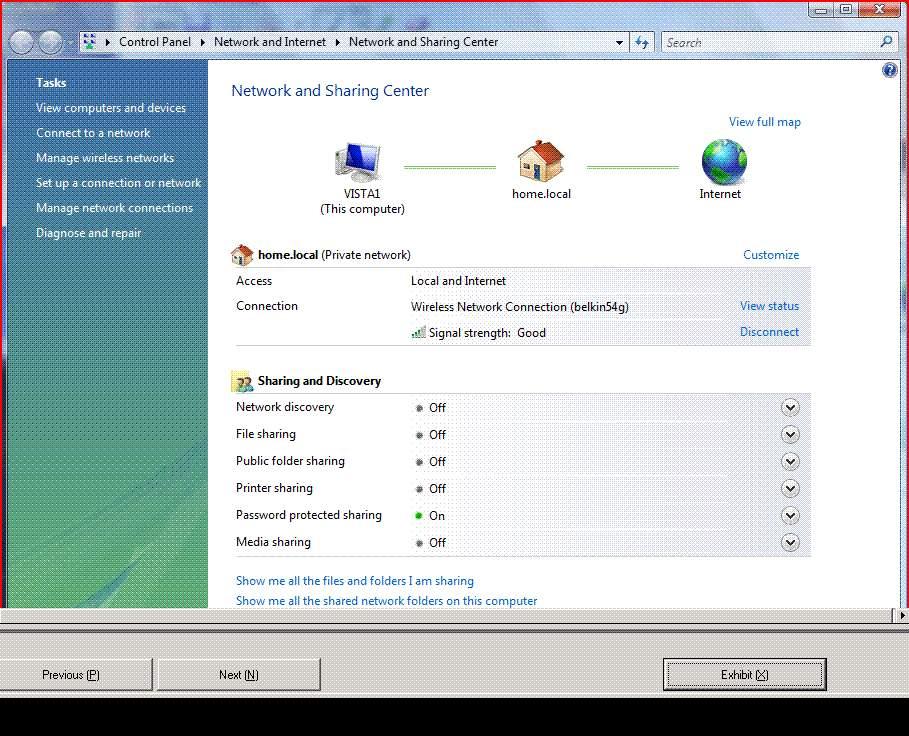Click the signal strength bars icon
The height and width of the screenshot is (736, 909).
418,332
